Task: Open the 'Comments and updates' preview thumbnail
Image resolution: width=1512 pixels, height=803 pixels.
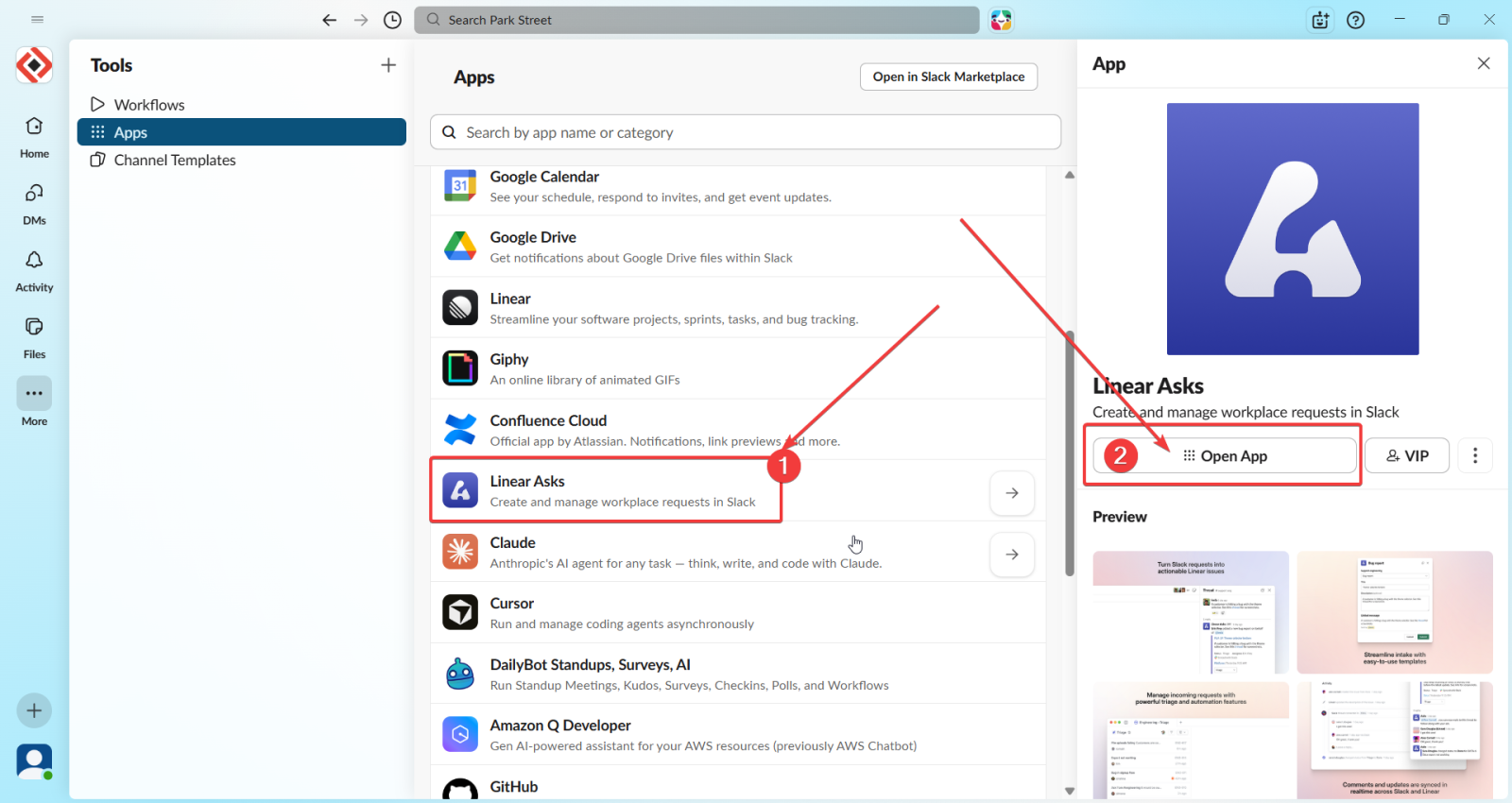Action: [1395, 742]
